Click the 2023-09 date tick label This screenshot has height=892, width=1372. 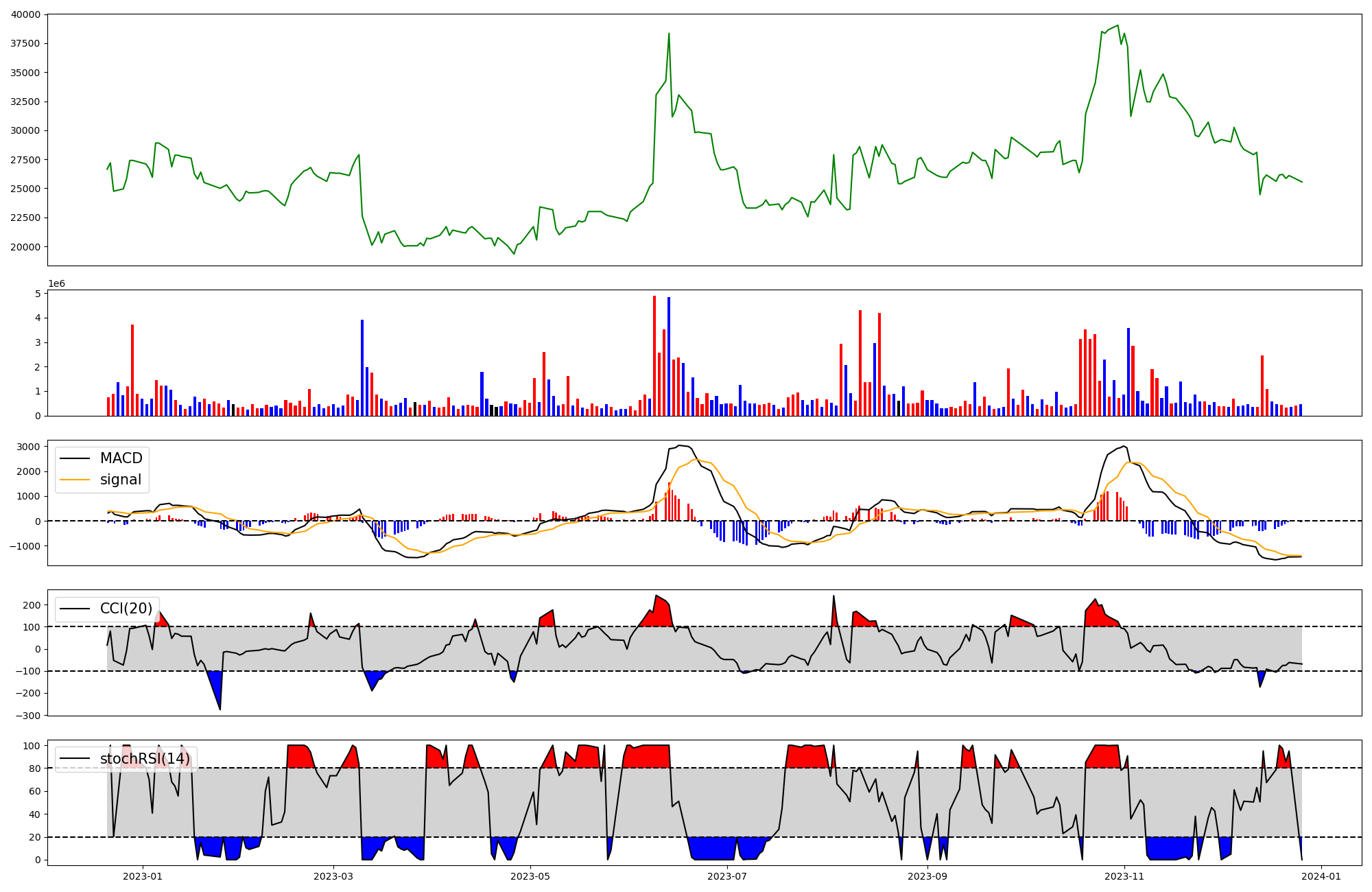tap(927, 876)
